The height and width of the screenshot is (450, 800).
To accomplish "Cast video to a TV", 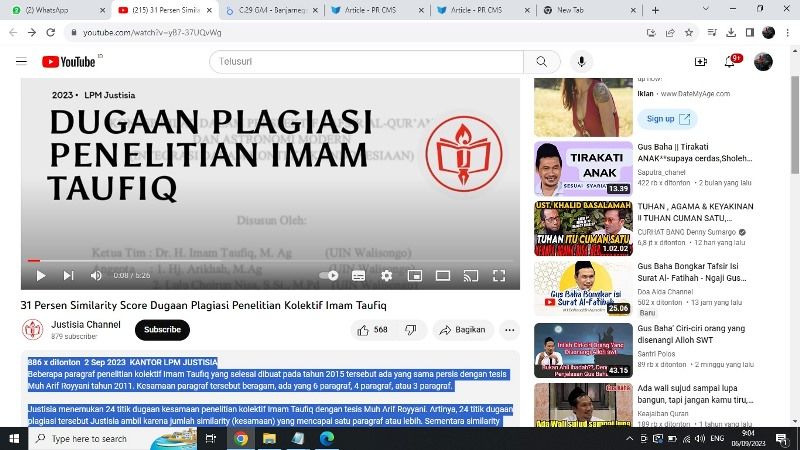I will click(471, 276).
